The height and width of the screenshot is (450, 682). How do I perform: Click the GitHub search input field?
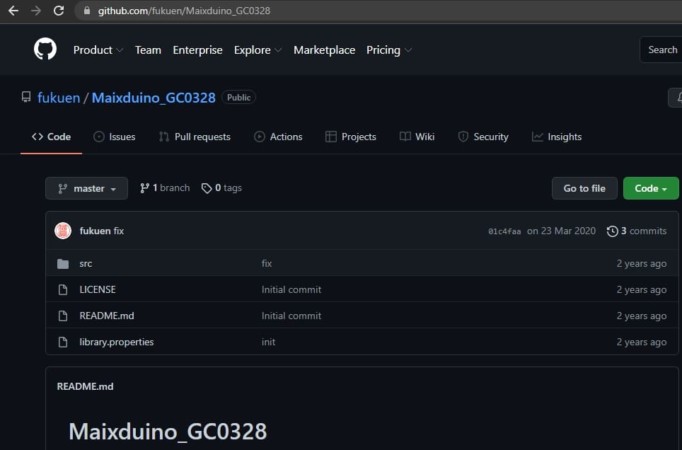(661, 50)
